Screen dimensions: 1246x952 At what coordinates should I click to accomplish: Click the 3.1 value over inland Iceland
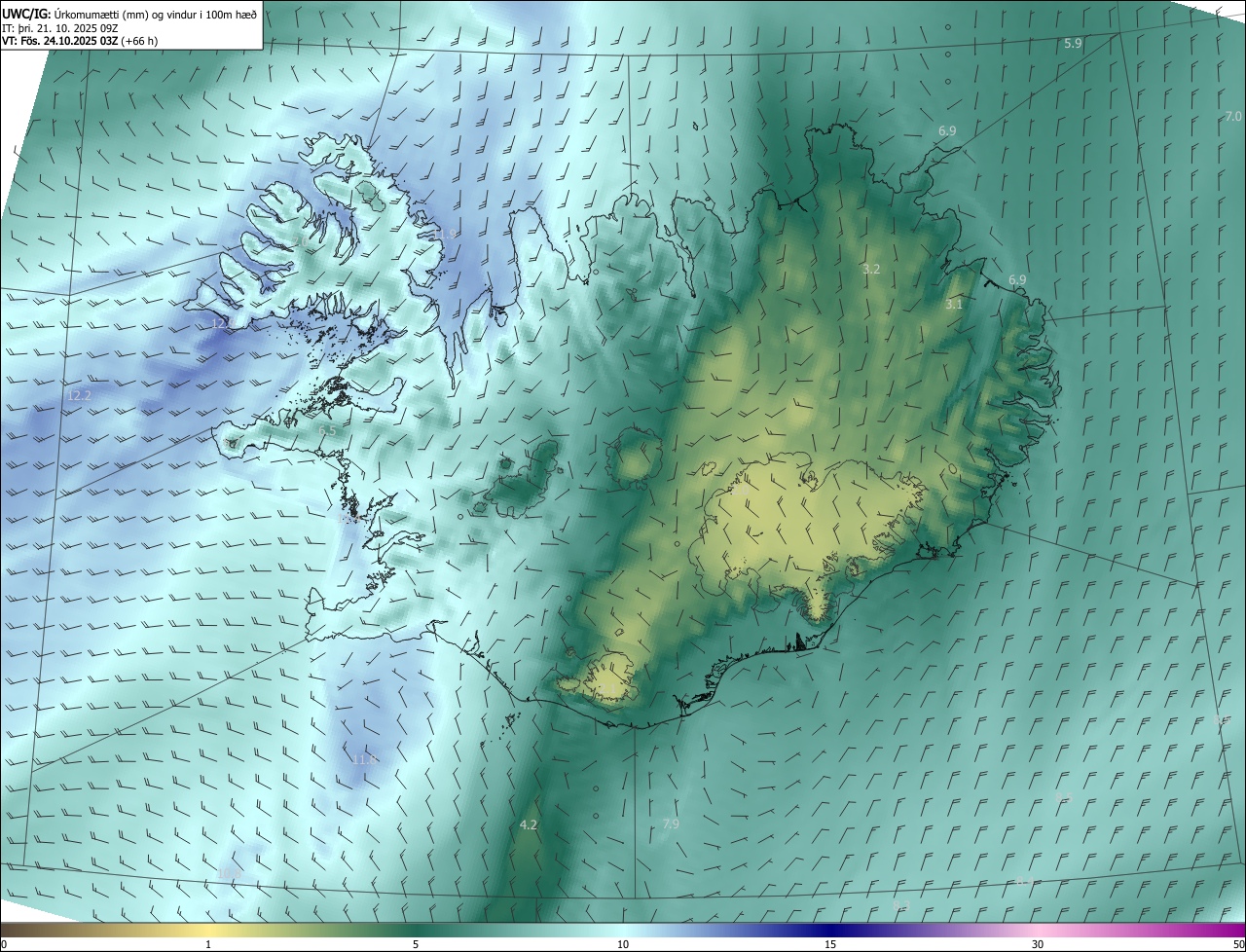point(954,305)
